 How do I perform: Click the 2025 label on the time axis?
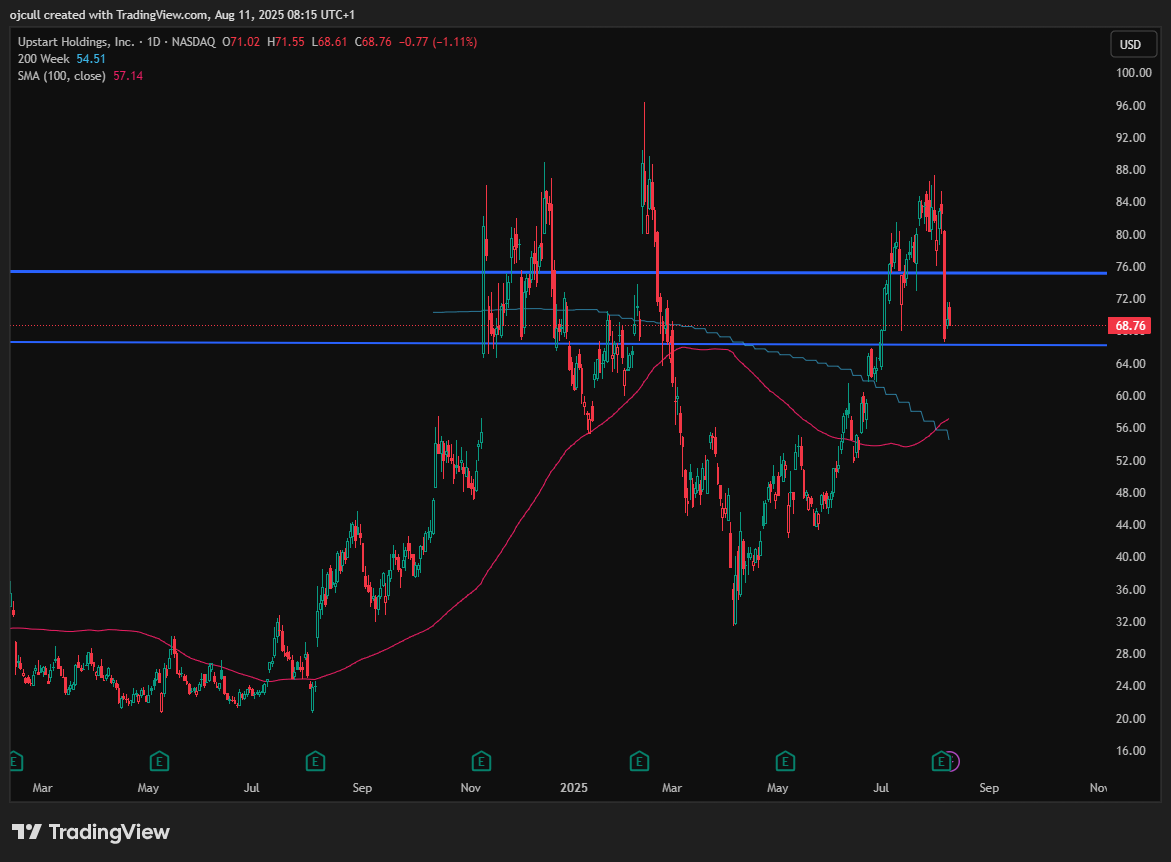coord(574,787)
